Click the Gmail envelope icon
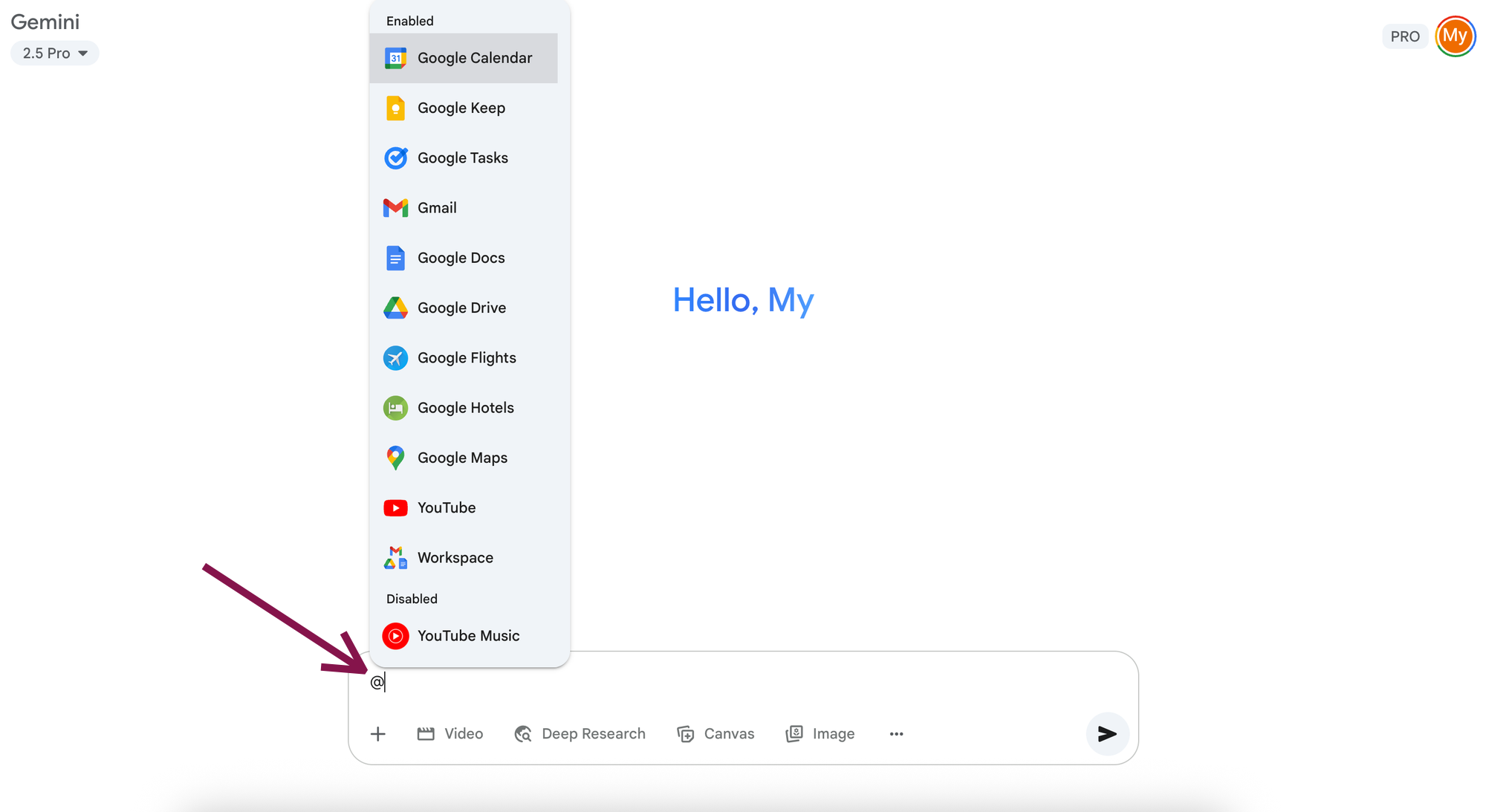Image resolution: width=1486 pixels, height=812 pixels. (395, 208)
